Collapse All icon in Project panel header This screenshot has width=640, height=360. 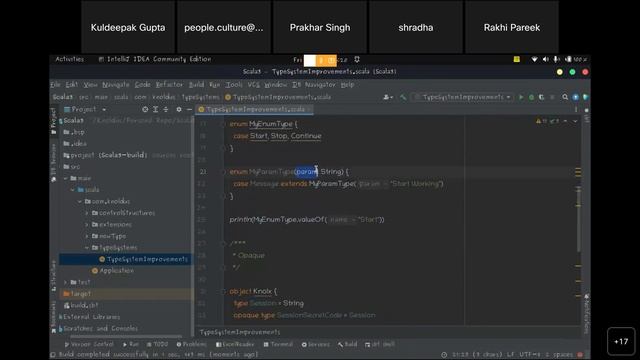pos(166,109)
